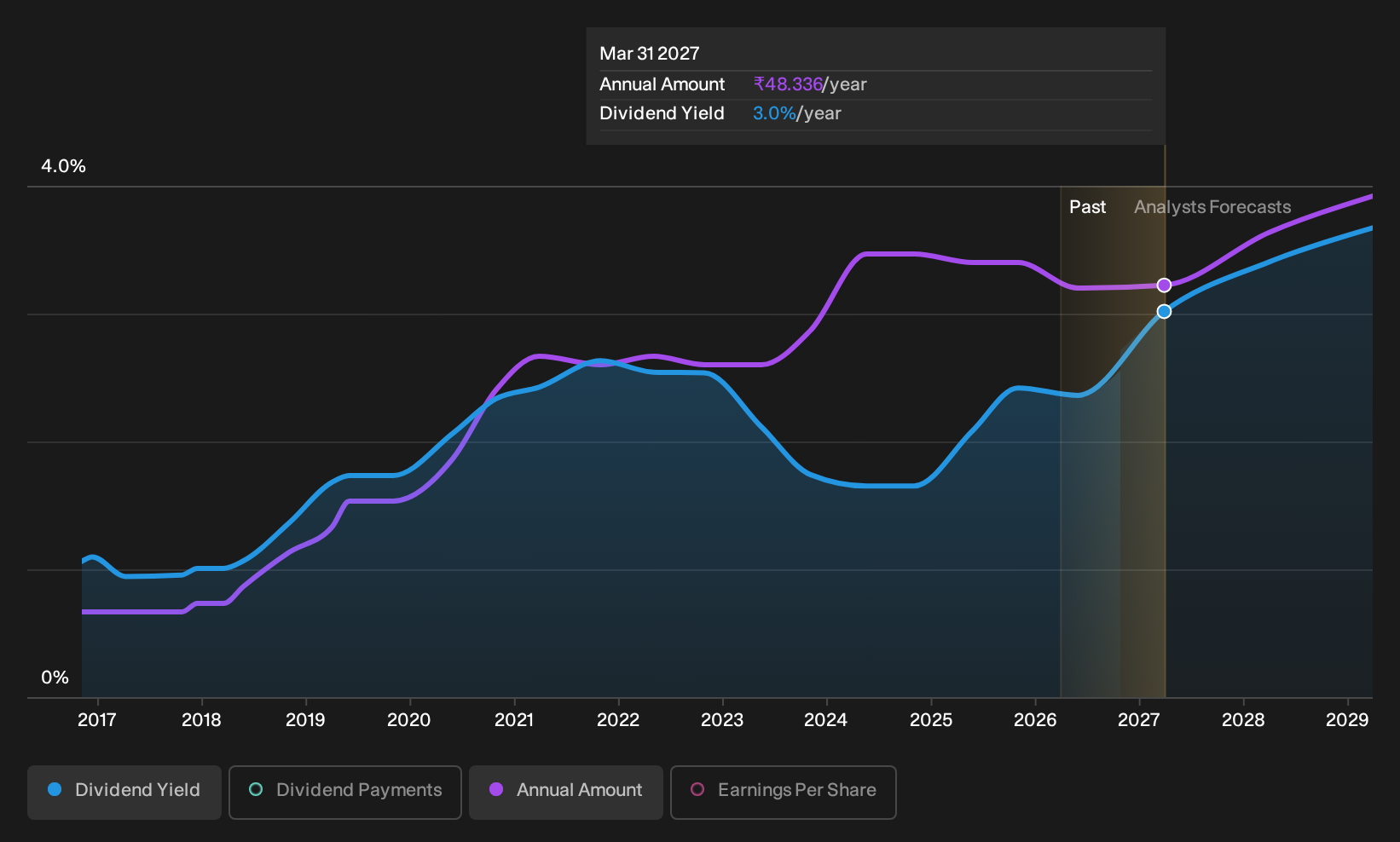This screenshot has width=1400, height=842.
Task: Click the 2021 x-axis label
Action: (514, 720)
